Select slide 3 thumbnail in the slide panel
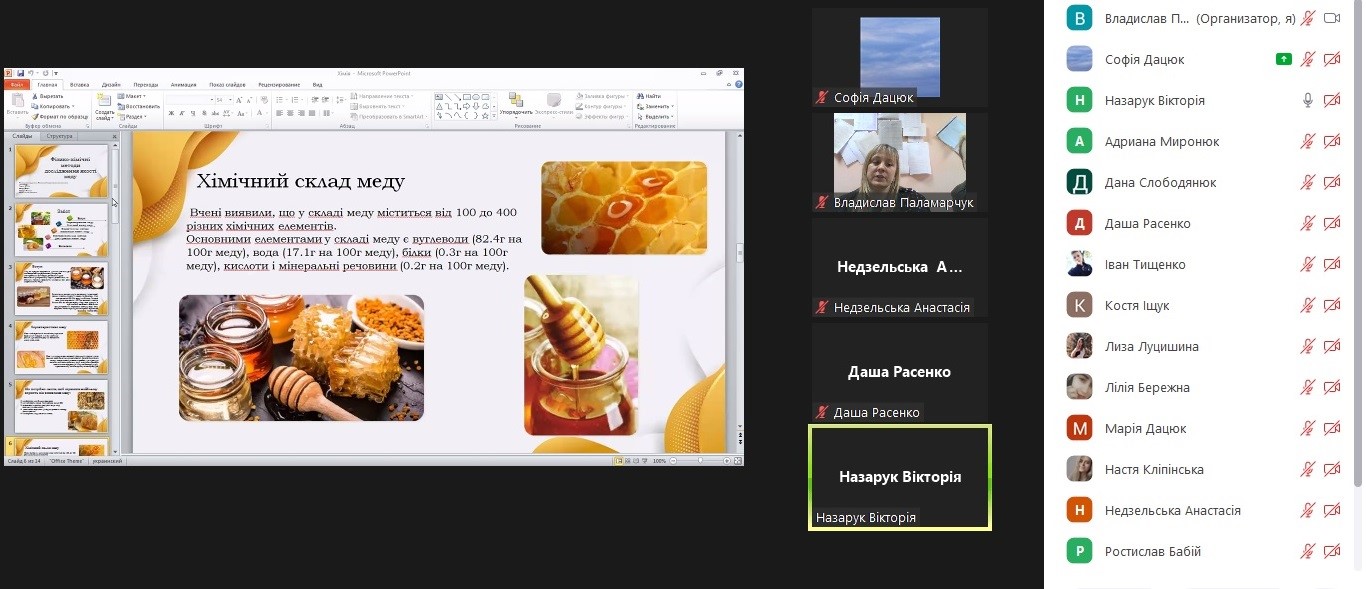The width and height of the screenshot is (1366, 589). click(x=61, y=288)
